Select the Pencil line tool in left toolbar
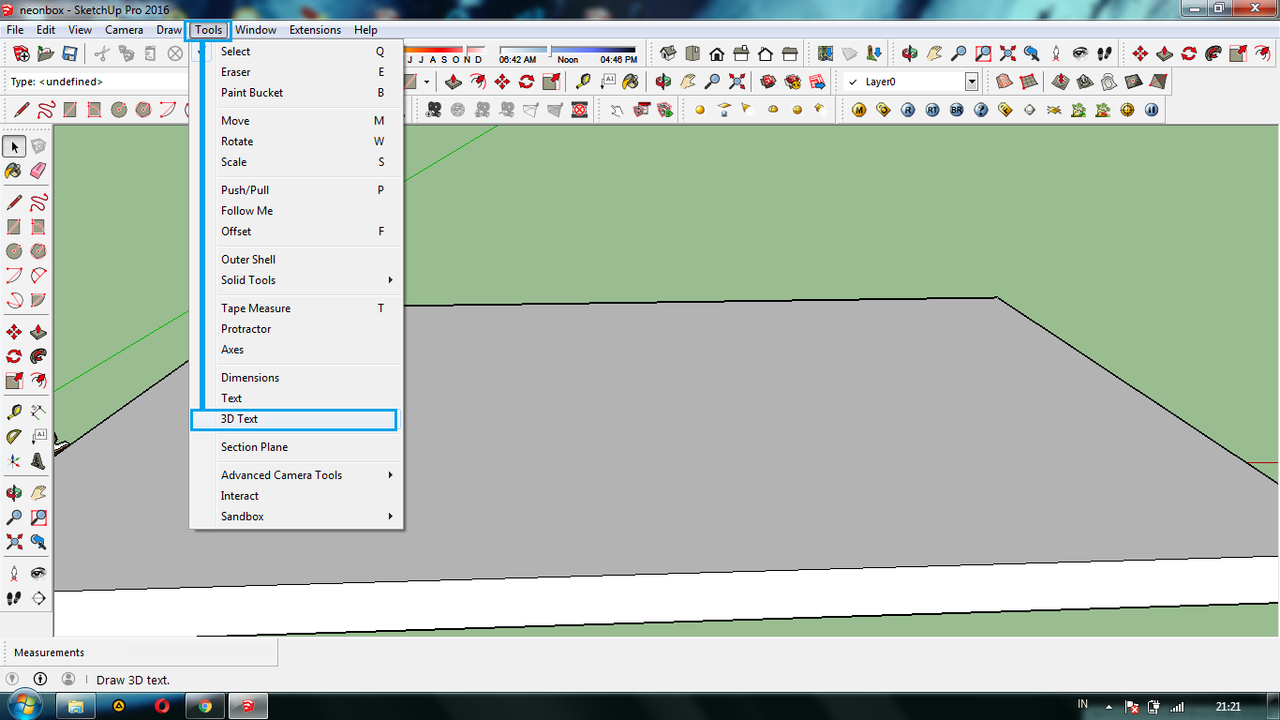The width and height of the screenshot is (1280, 720). coord(14,203)
